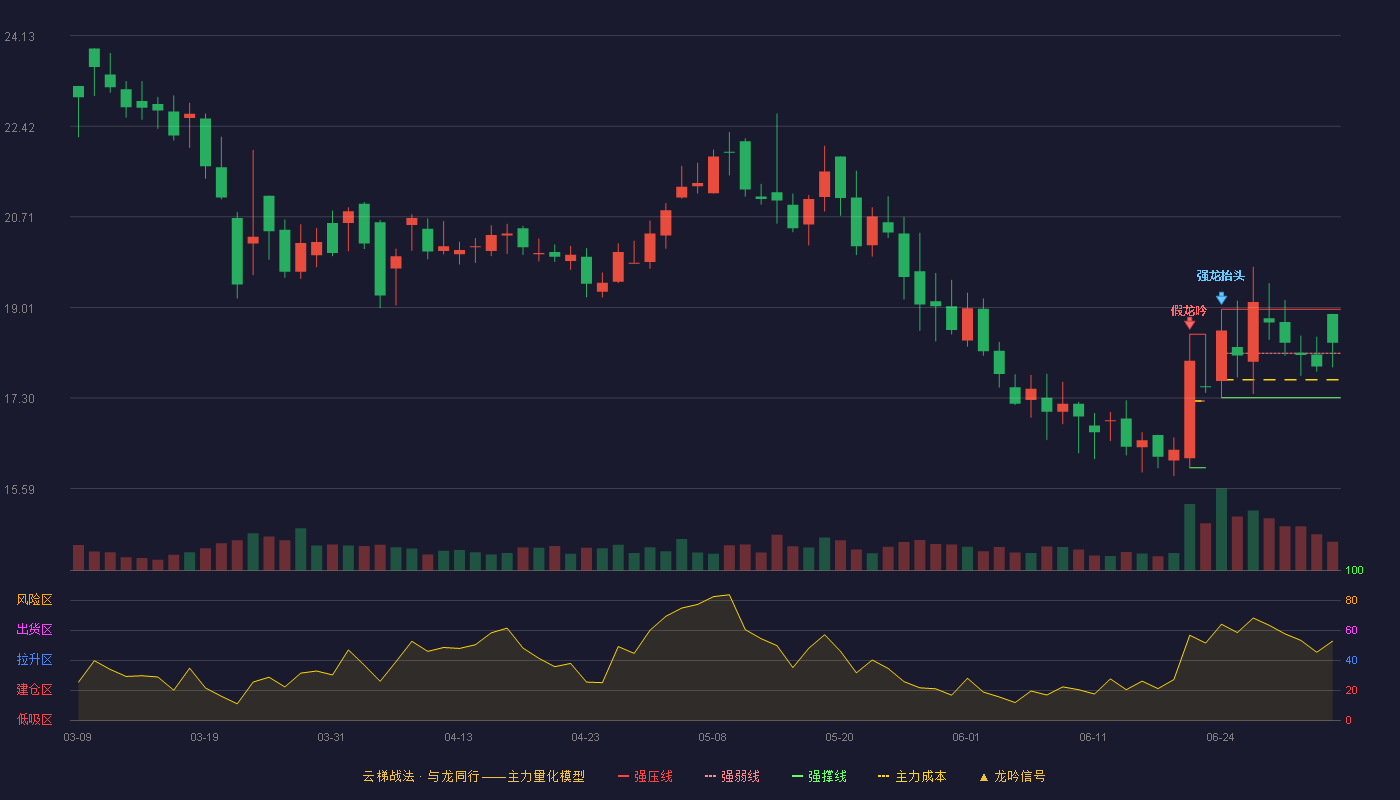
Task: Click the 05-20 date label
Action: [839, 737]
